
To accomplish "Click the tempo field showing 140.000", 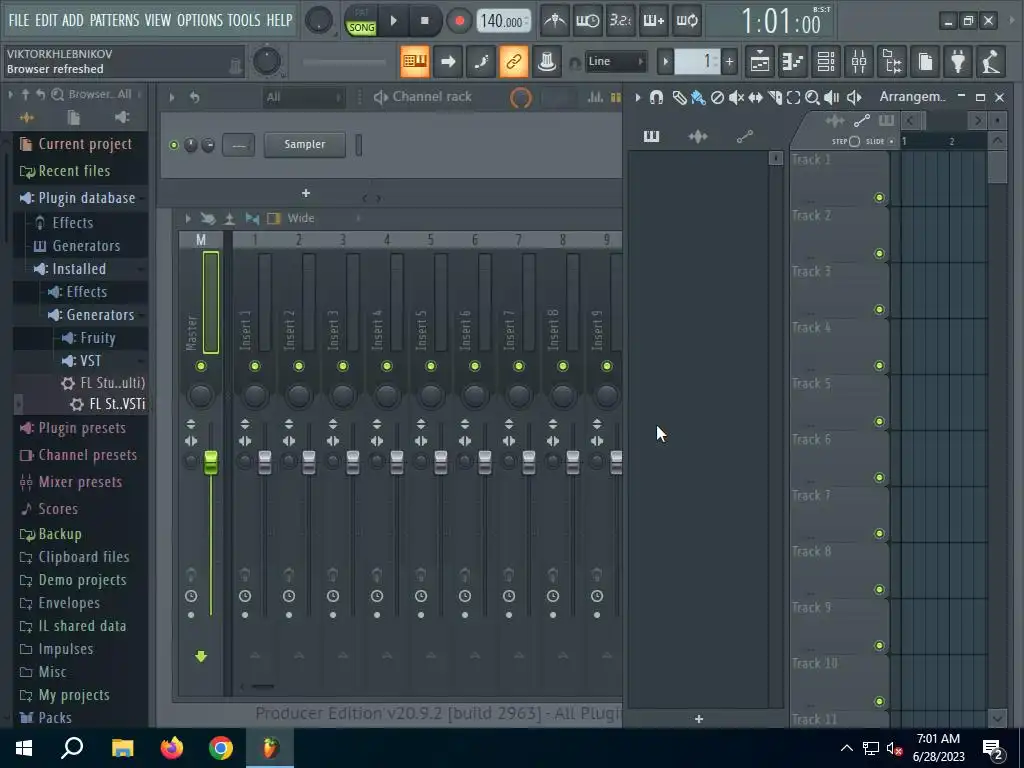I will [x=503, y=21].
